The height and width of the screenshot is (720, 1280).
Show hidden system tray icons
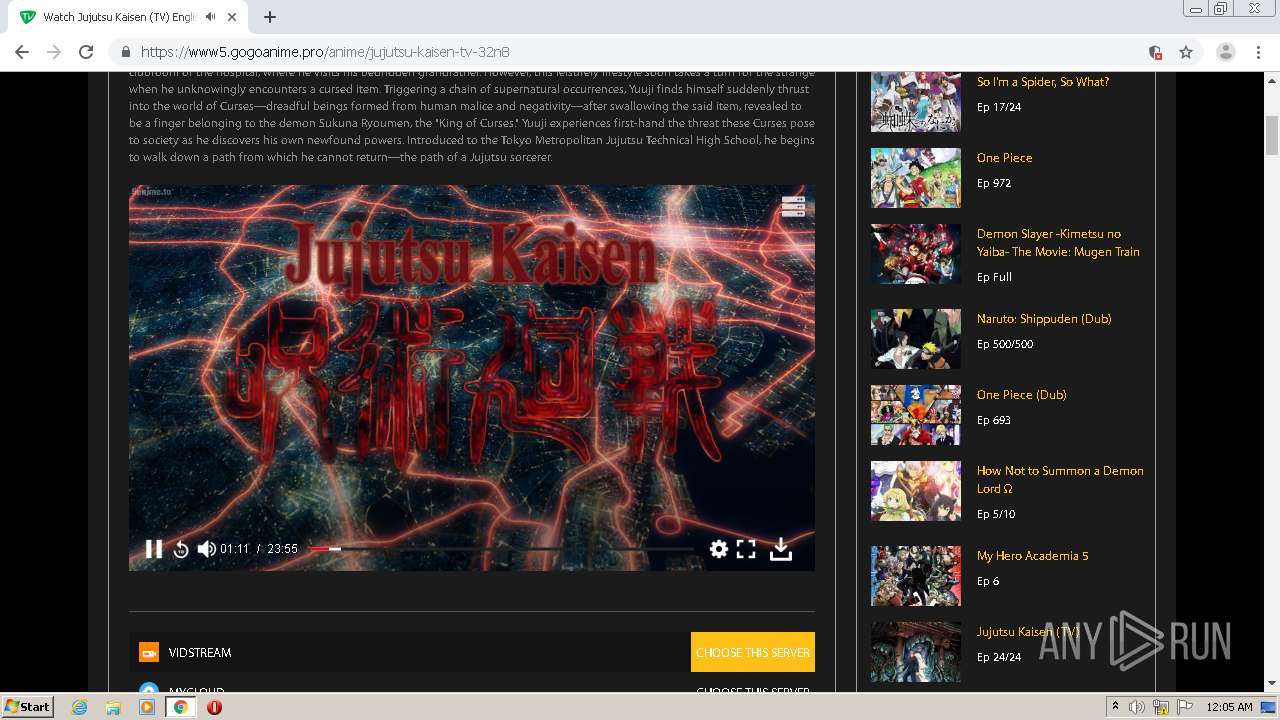pyautogui.click(x=1115, y=707)
